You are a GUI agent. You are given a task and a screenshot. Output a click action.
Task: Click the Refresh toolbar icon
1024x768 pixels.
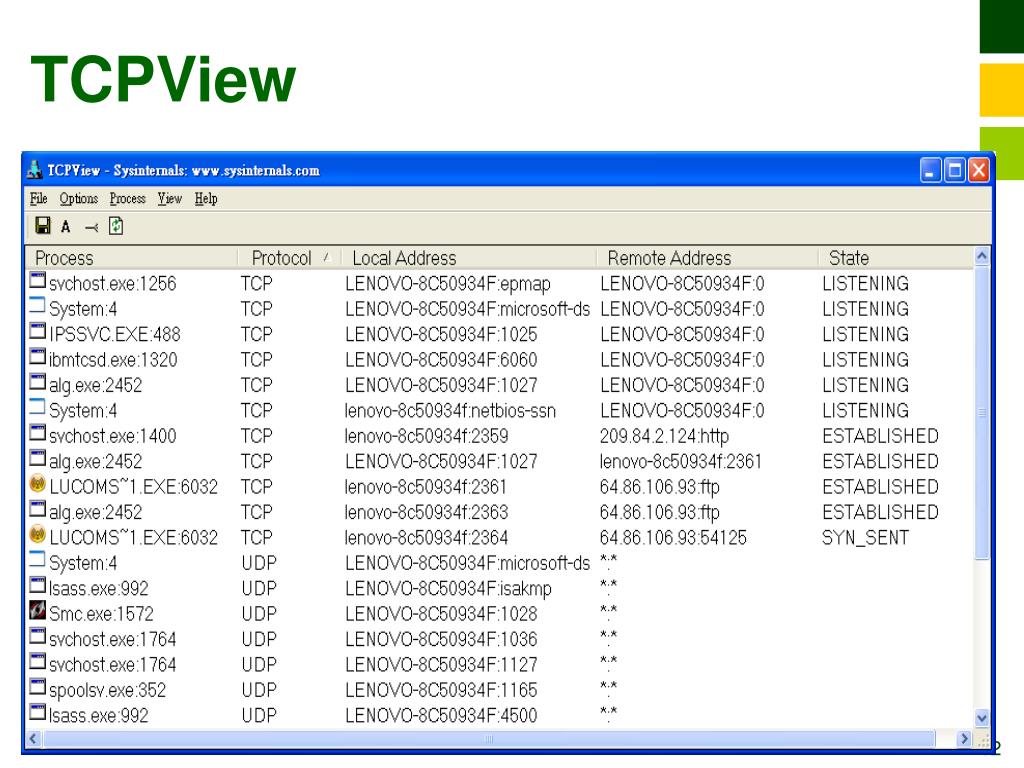(116, 225)
